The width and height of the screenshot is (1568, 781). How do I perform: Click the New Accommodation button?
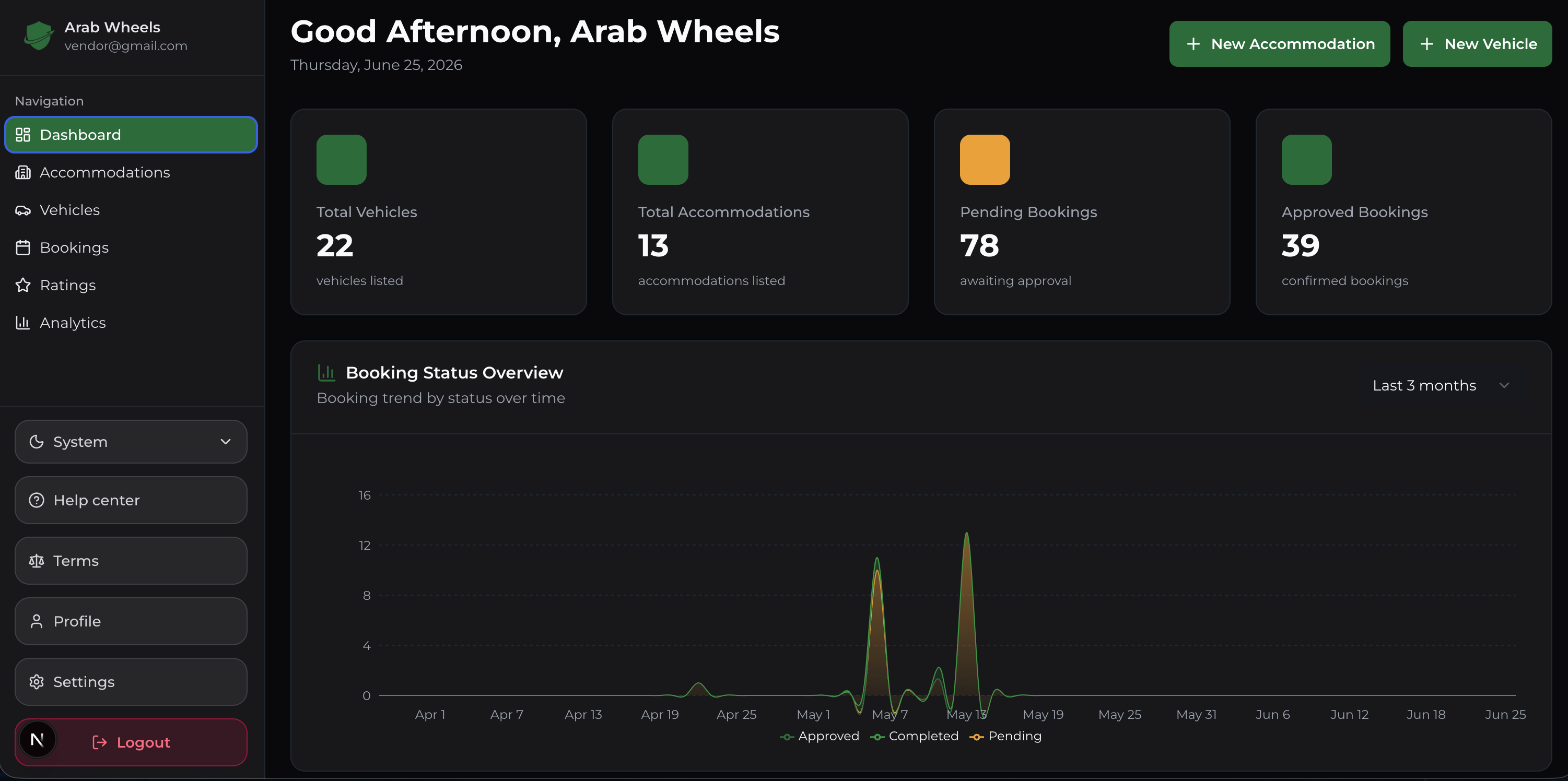(x=1280, y=44)
